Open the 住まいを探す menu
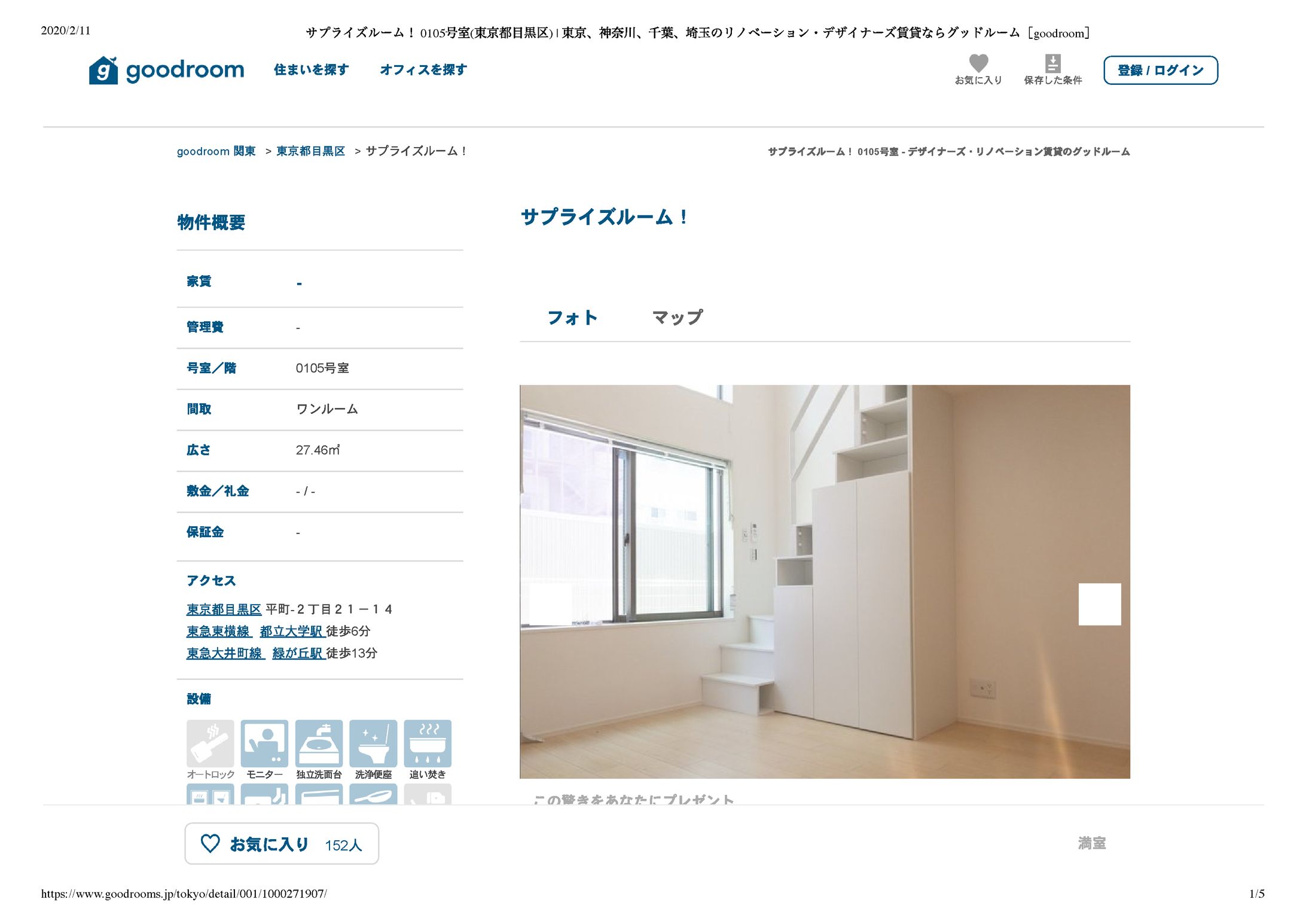The width and height of the screenshot is (1306, 924). [x=311, y=70]
